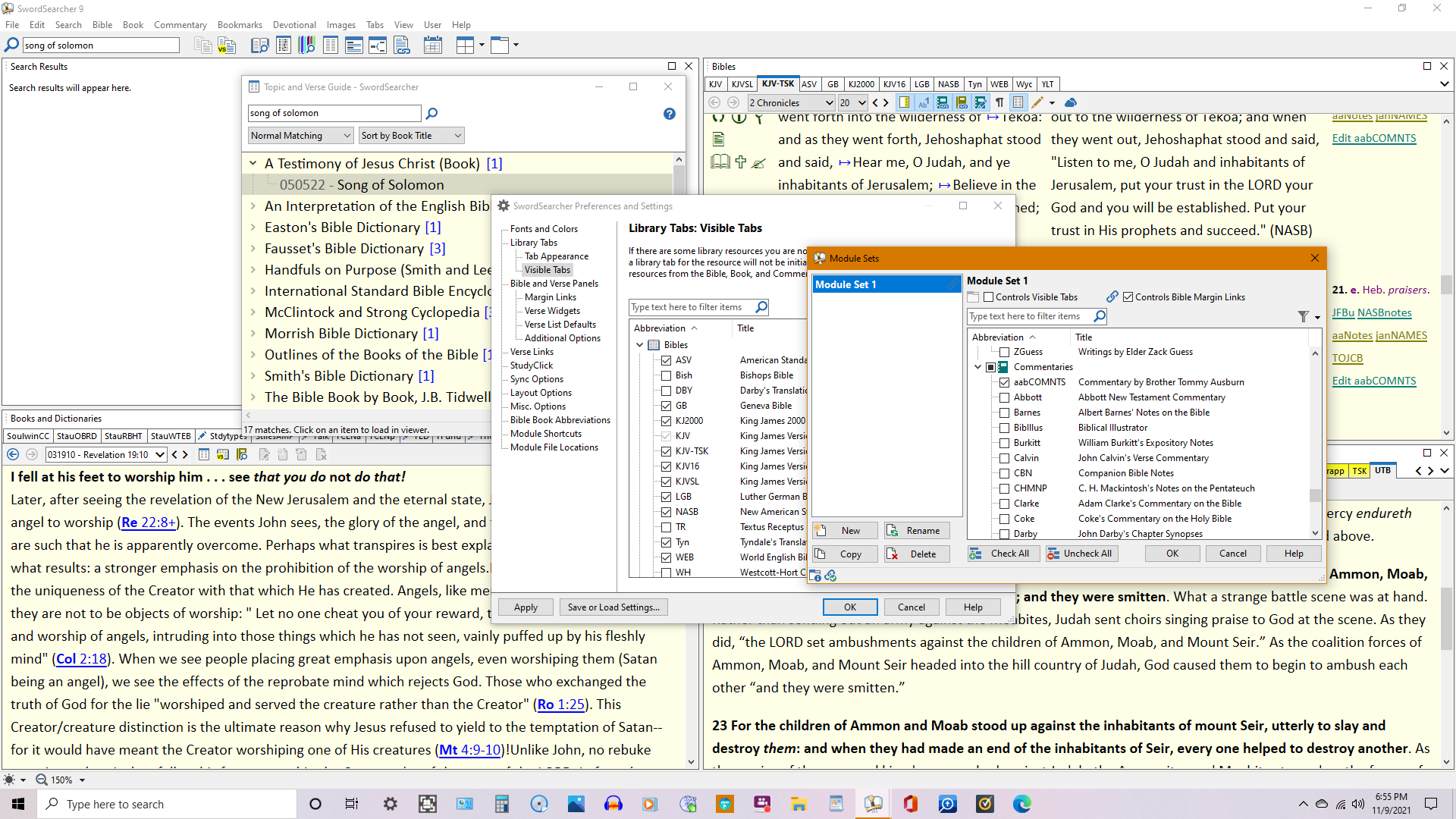The image size is (1456, 819).
Task: Open the 2 Chronicles book dropdown
Action: pos(791,102)
